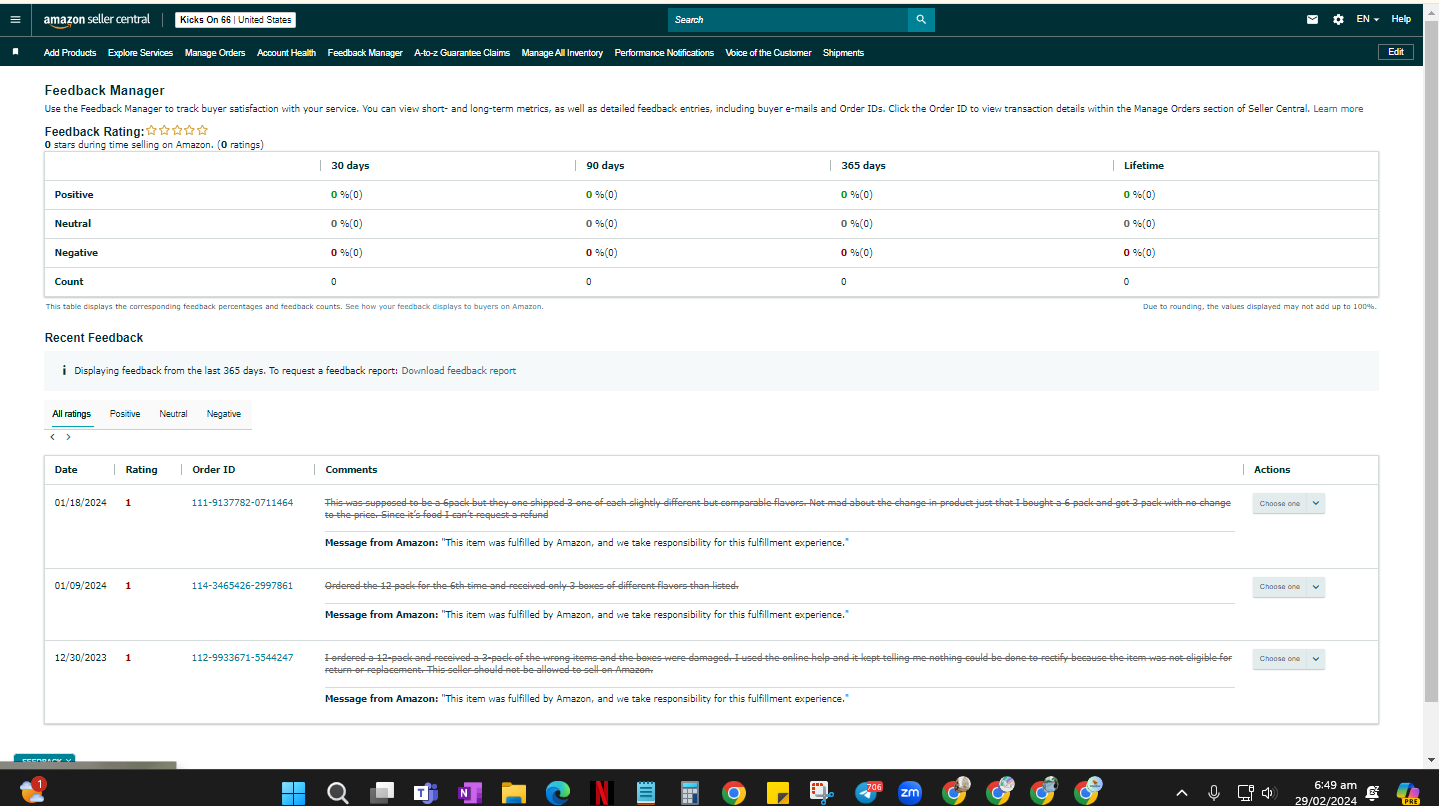
Task: Open Windows taskbar search
Action: [338, 793]
